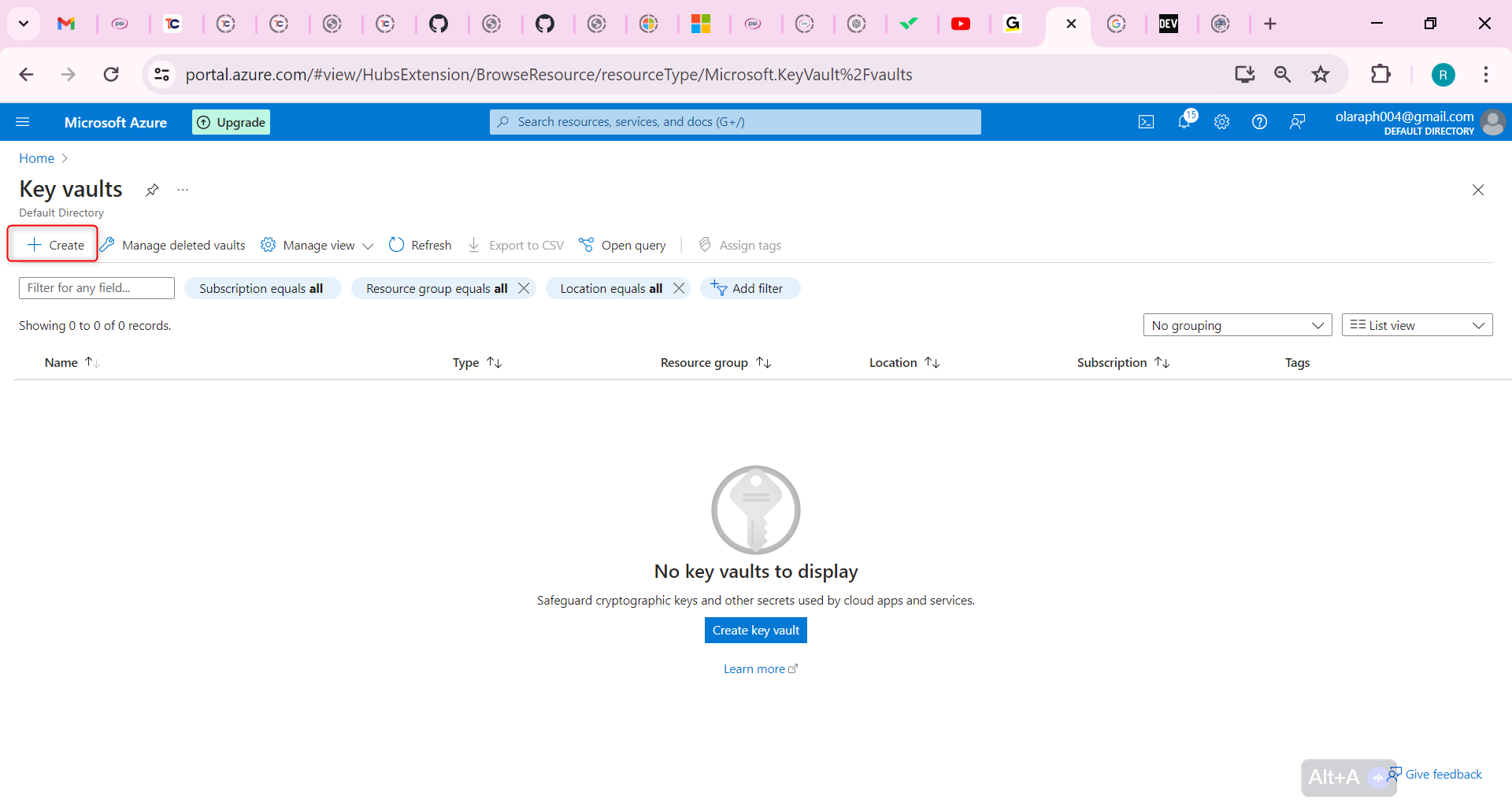Open Cloud Shell from the Azure header

click(x=1147, y=122)
